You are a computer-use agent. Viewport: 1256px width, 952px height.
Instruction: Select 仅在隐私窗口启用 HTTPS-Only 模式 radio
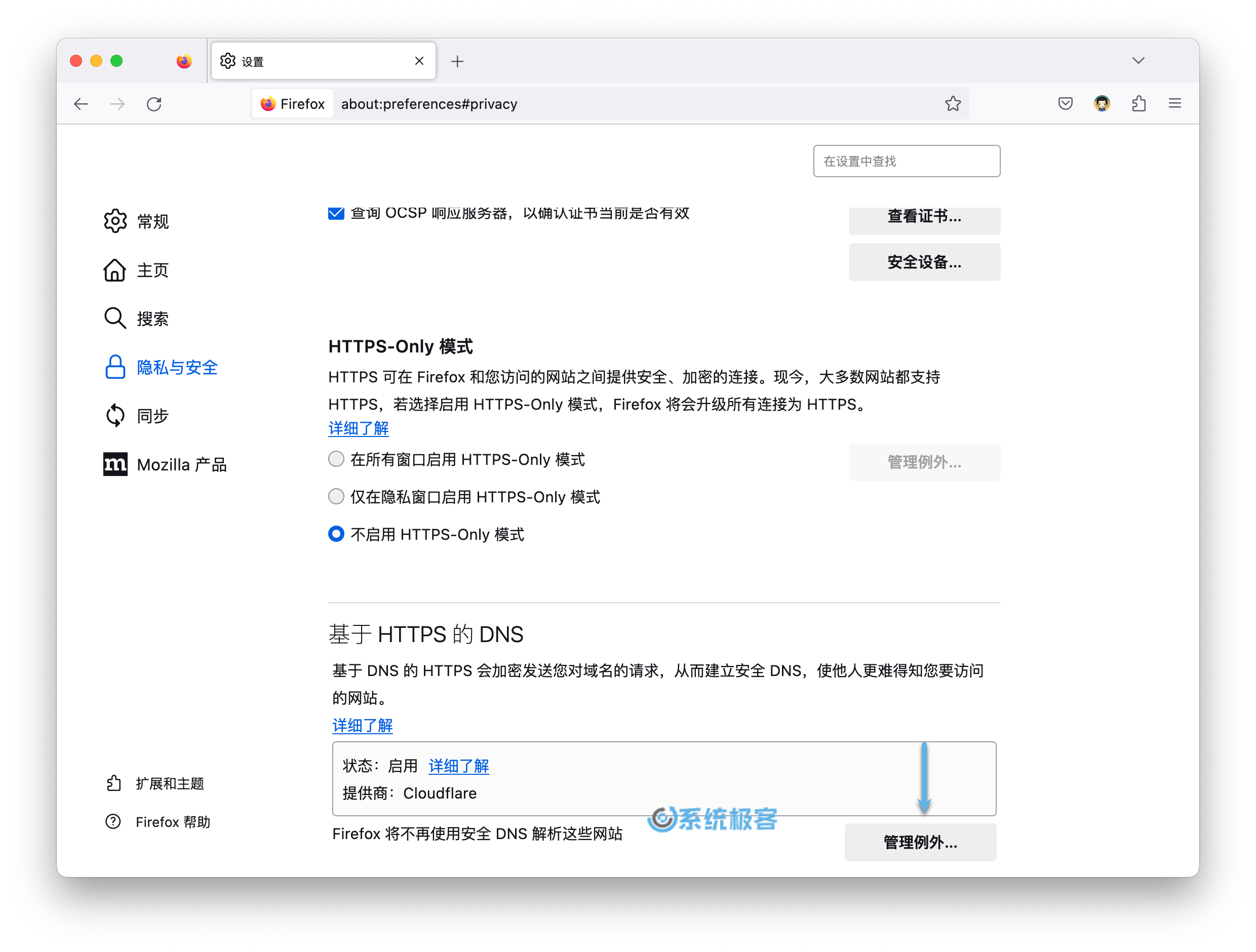[x=336, y=496]
